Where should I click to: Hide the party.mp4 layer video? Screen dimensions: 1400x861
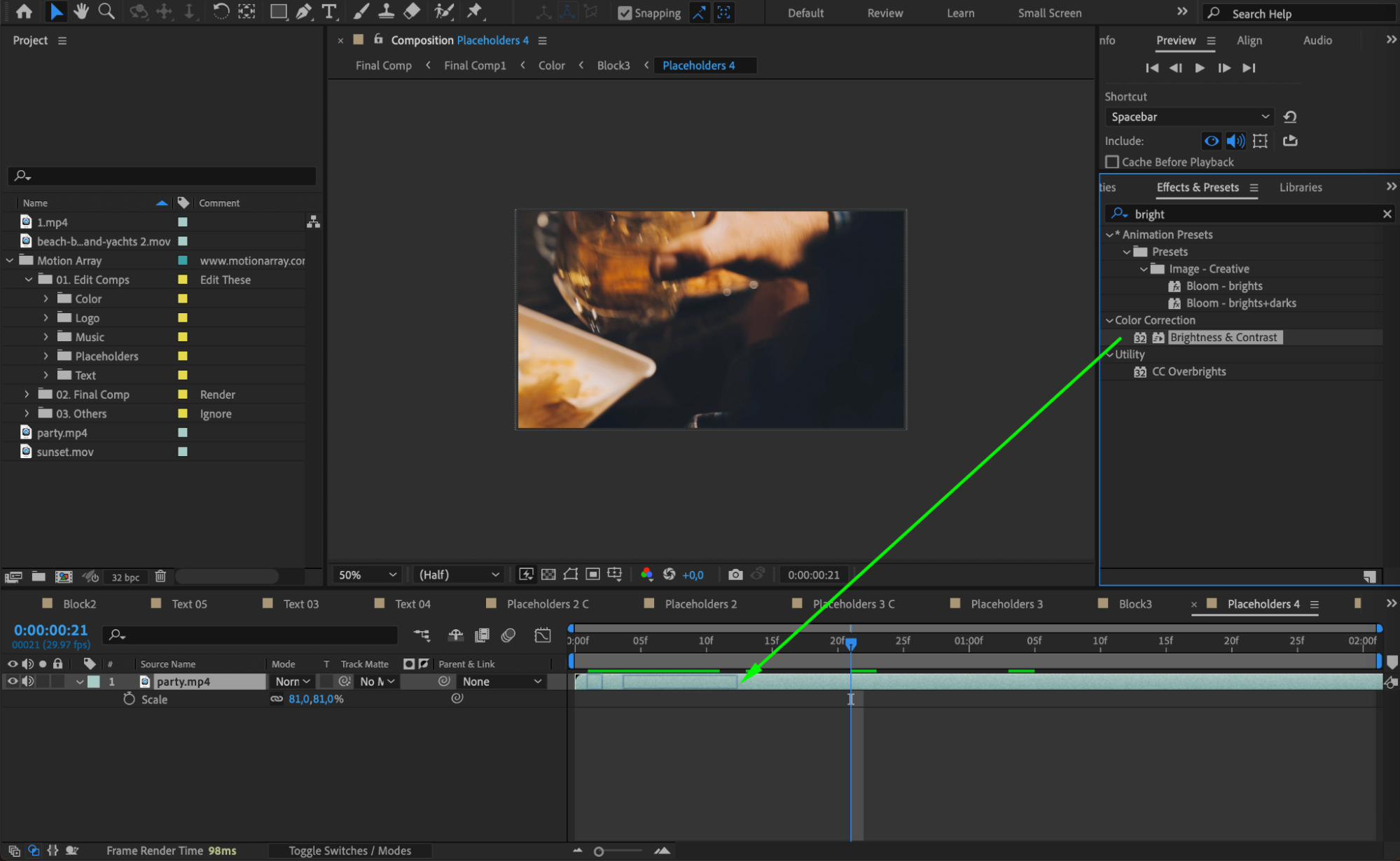(x=12, y=681)
